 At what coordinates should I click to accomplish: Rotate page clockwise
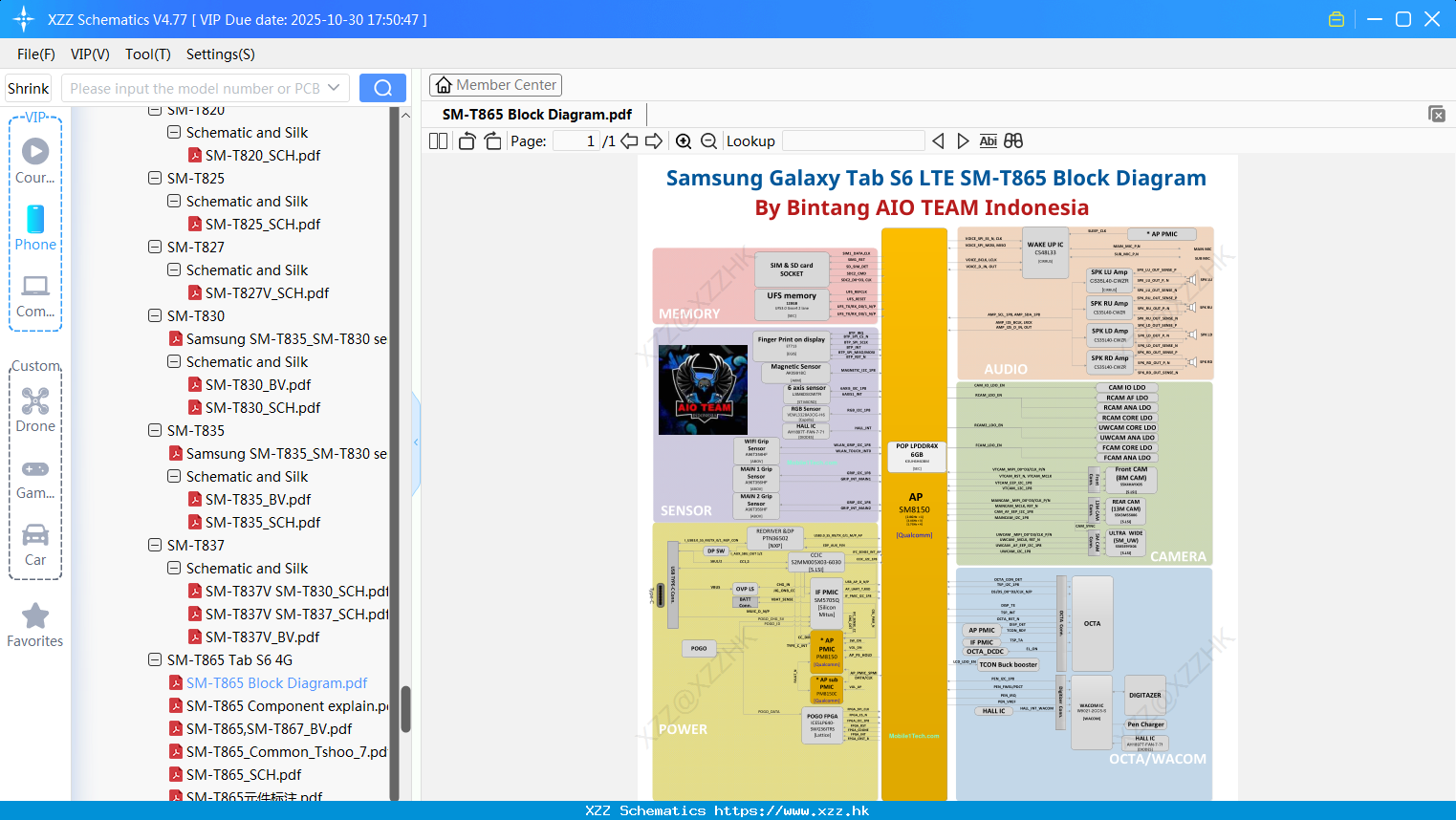pyautogui.click(x=492, y=140)
